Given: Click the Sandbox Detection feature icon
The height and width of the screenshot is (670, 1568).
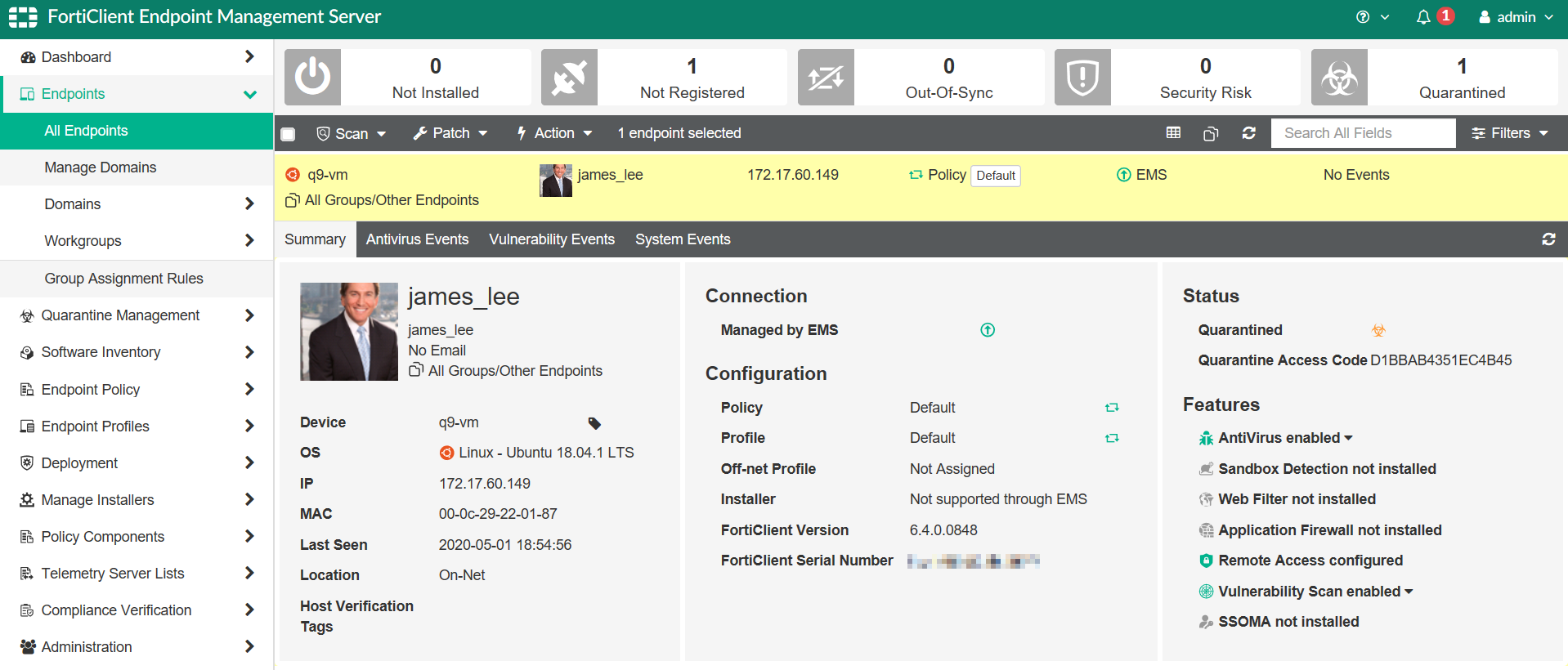Looking at the screenshot, I should (1206, 469).
